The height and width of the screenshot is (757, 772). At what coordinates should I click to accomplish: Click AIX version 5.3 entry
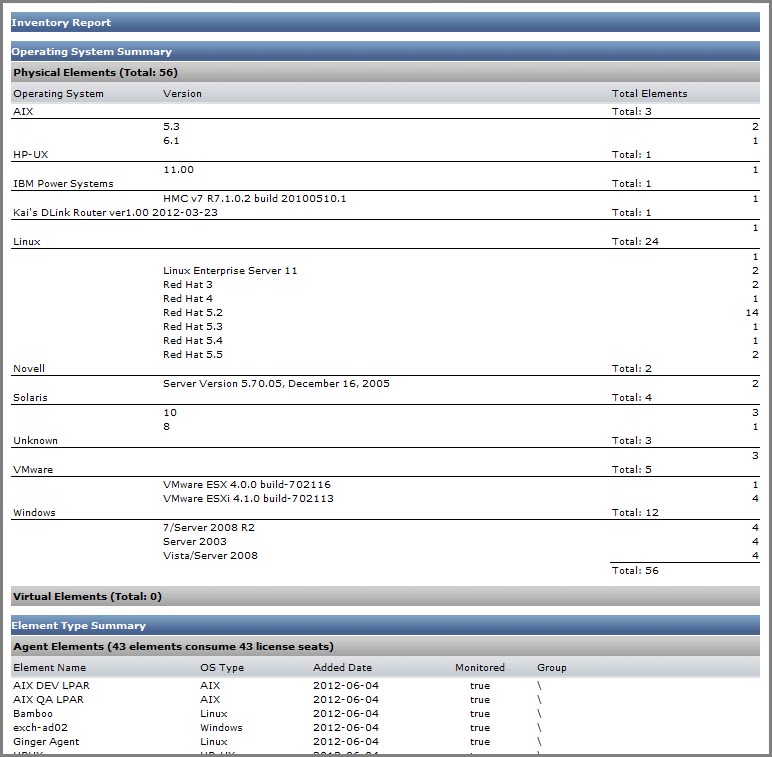pyautogui.click(x=171, y=126)
